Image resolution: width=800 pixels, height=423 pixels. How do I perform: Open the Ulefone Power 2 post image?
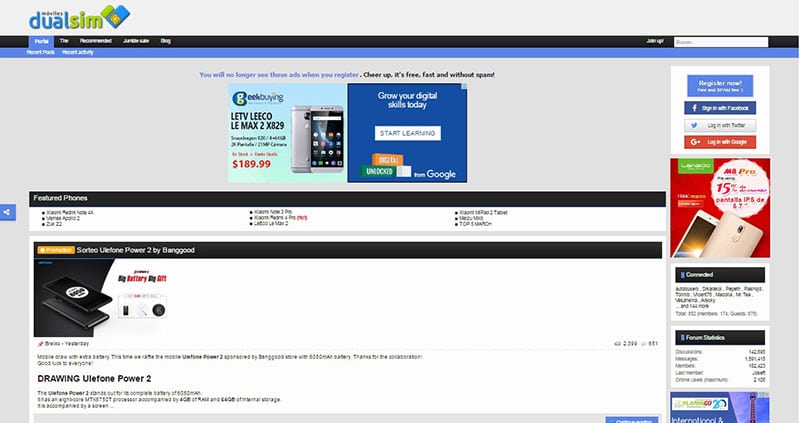(101, 298)
